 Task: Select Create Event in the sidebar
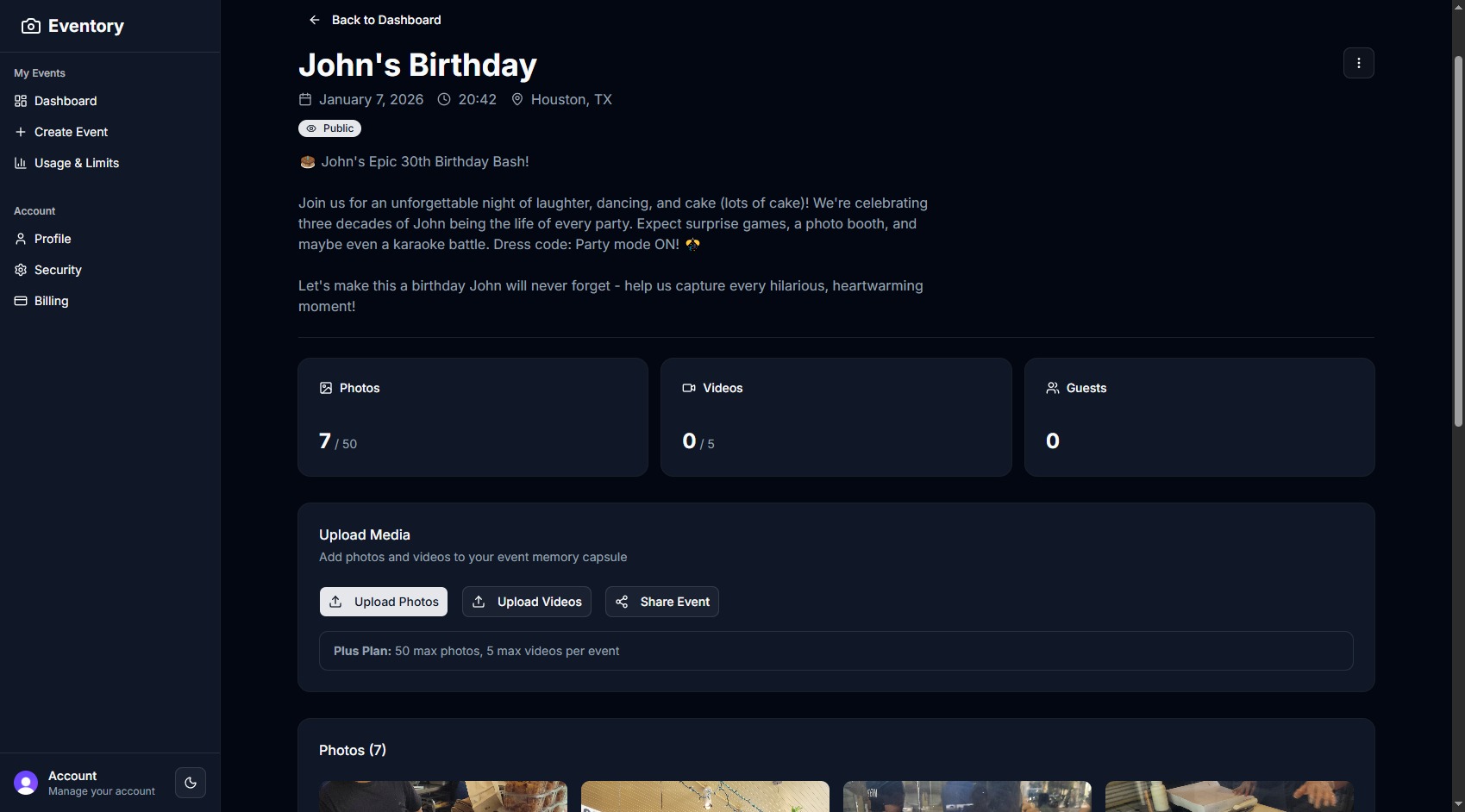point(71,132)
